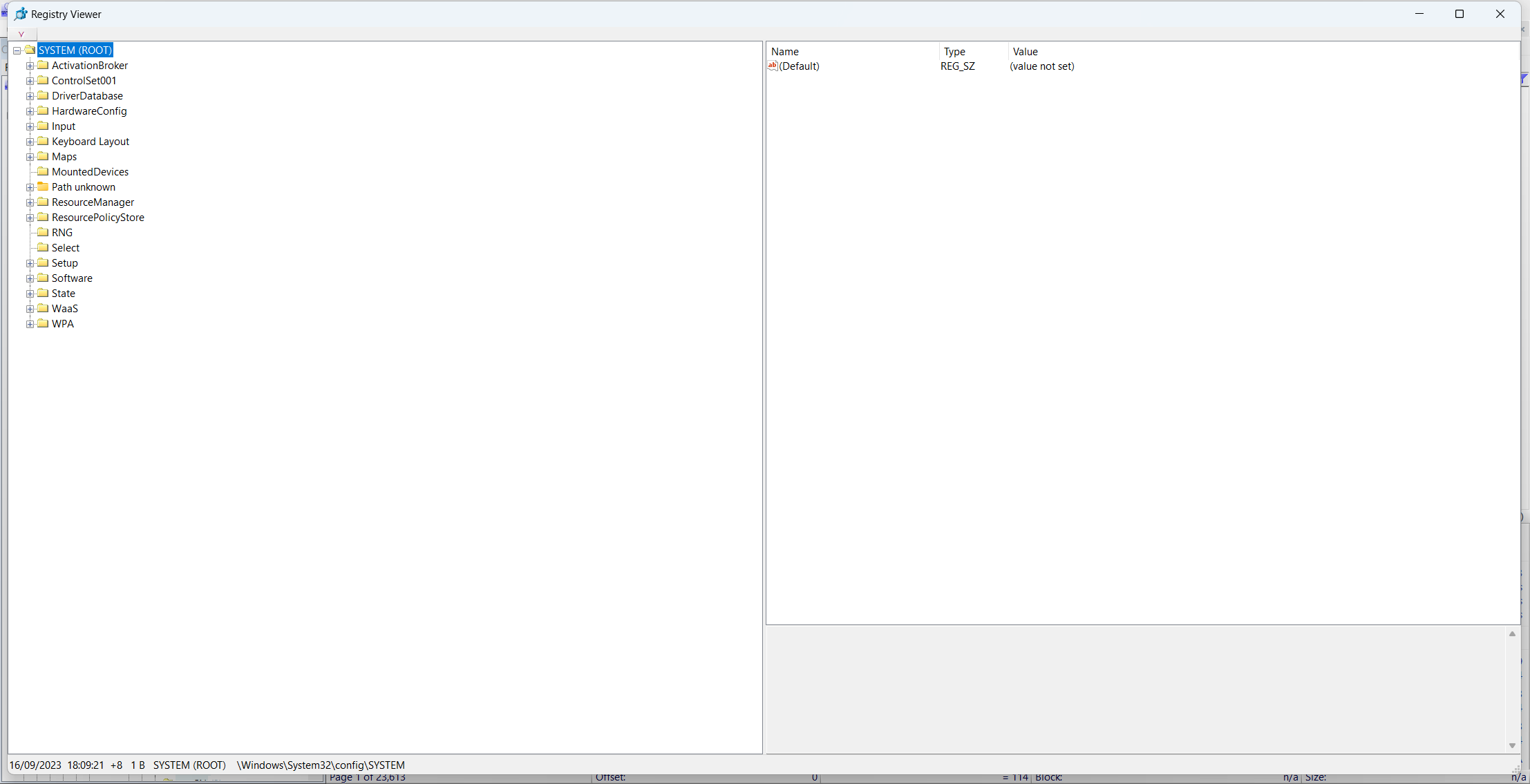Sort values by Type column header

(x=974, y=52)
